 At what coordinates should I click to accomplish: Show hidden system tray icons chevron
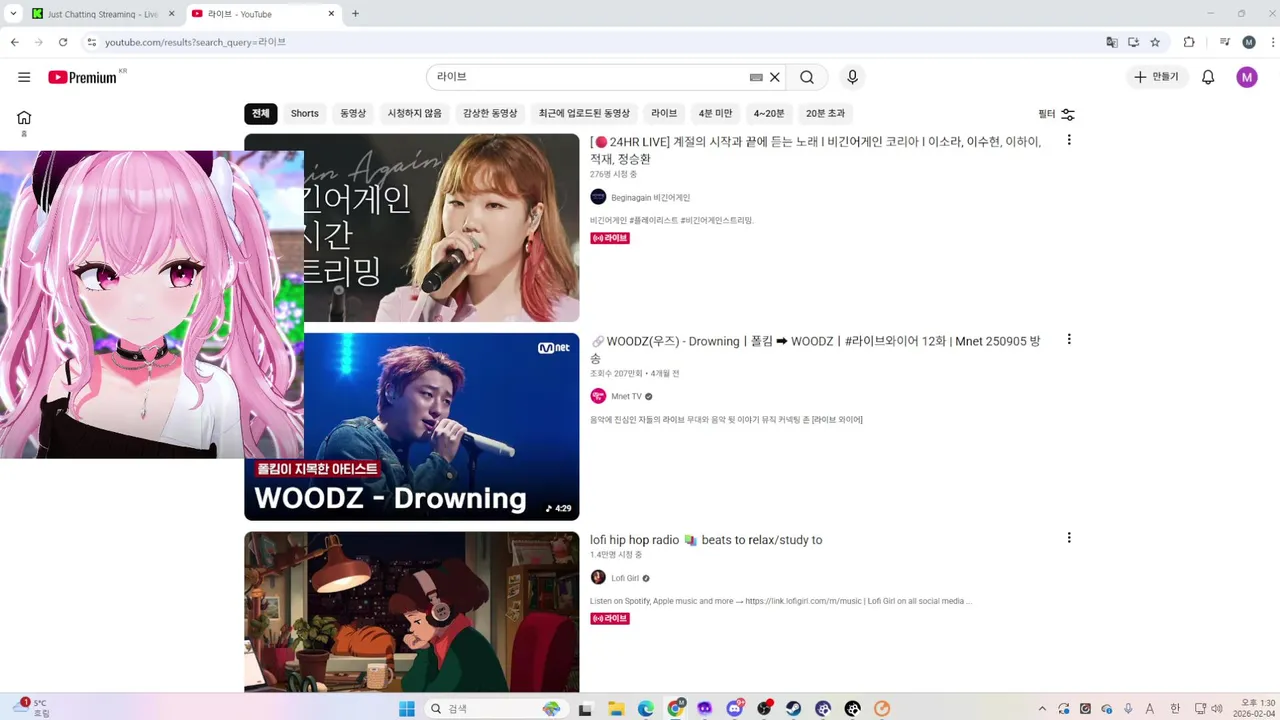pyautogui.click(x=1042, y=709)
